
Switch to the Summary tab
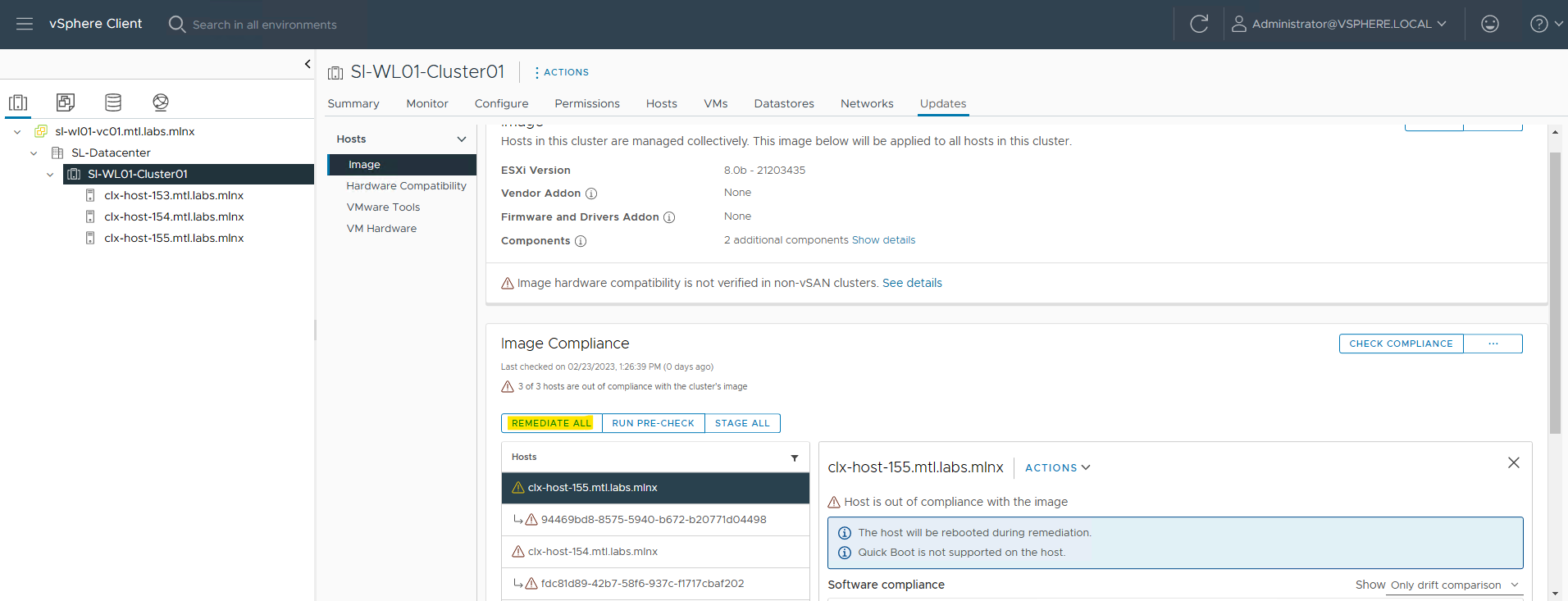(353, 103)
